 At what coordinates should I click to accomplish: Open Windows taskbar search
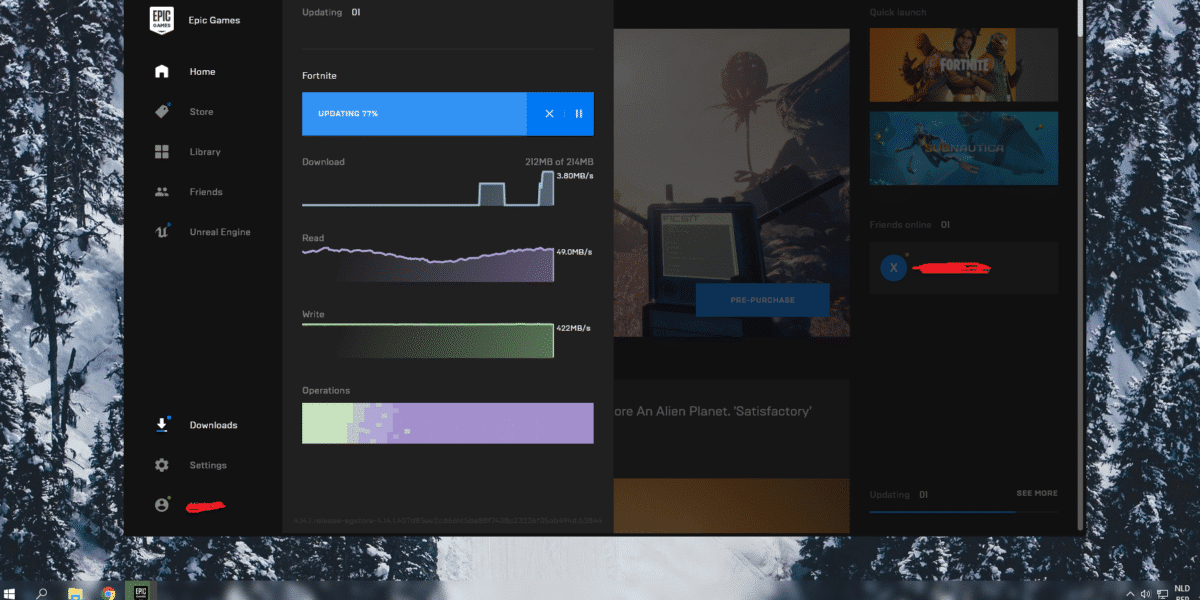pyautogui.click(x=42, y=592)
